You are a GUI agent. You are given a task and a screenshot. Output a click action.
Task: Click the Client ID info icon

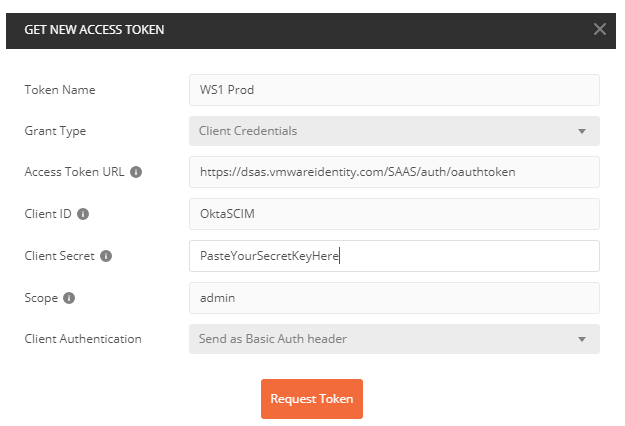[83, 214]
